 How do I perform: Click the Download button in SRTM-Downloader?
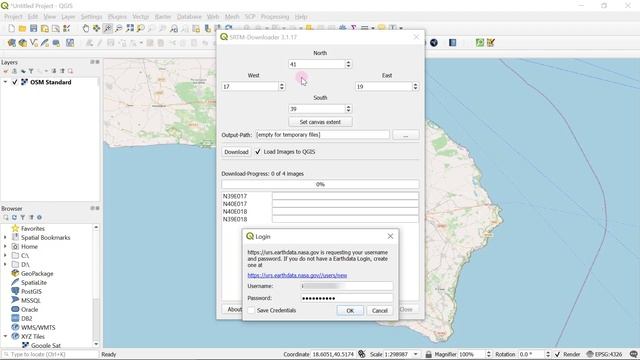pyautogui.click(x=236, y=152)
